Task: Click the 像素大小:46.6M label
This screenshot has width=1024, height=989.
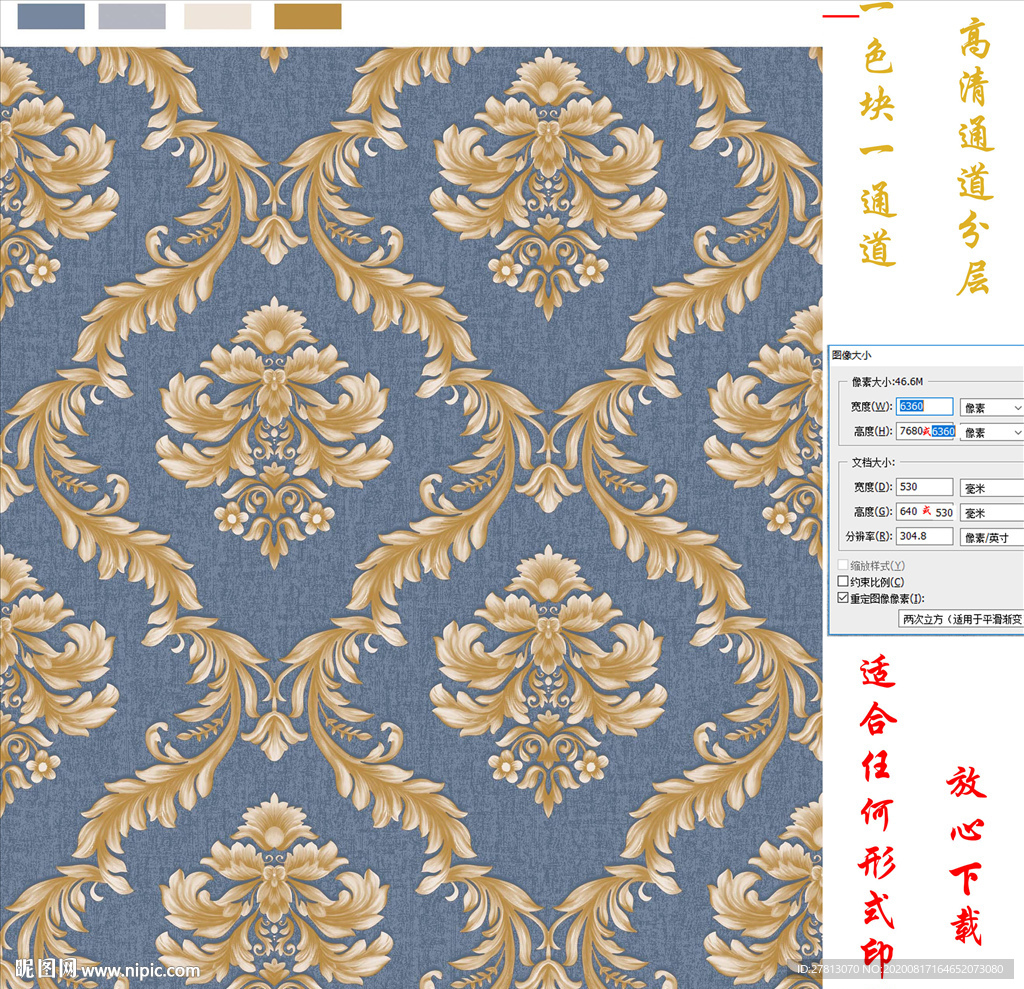Action: coord(888,381)
